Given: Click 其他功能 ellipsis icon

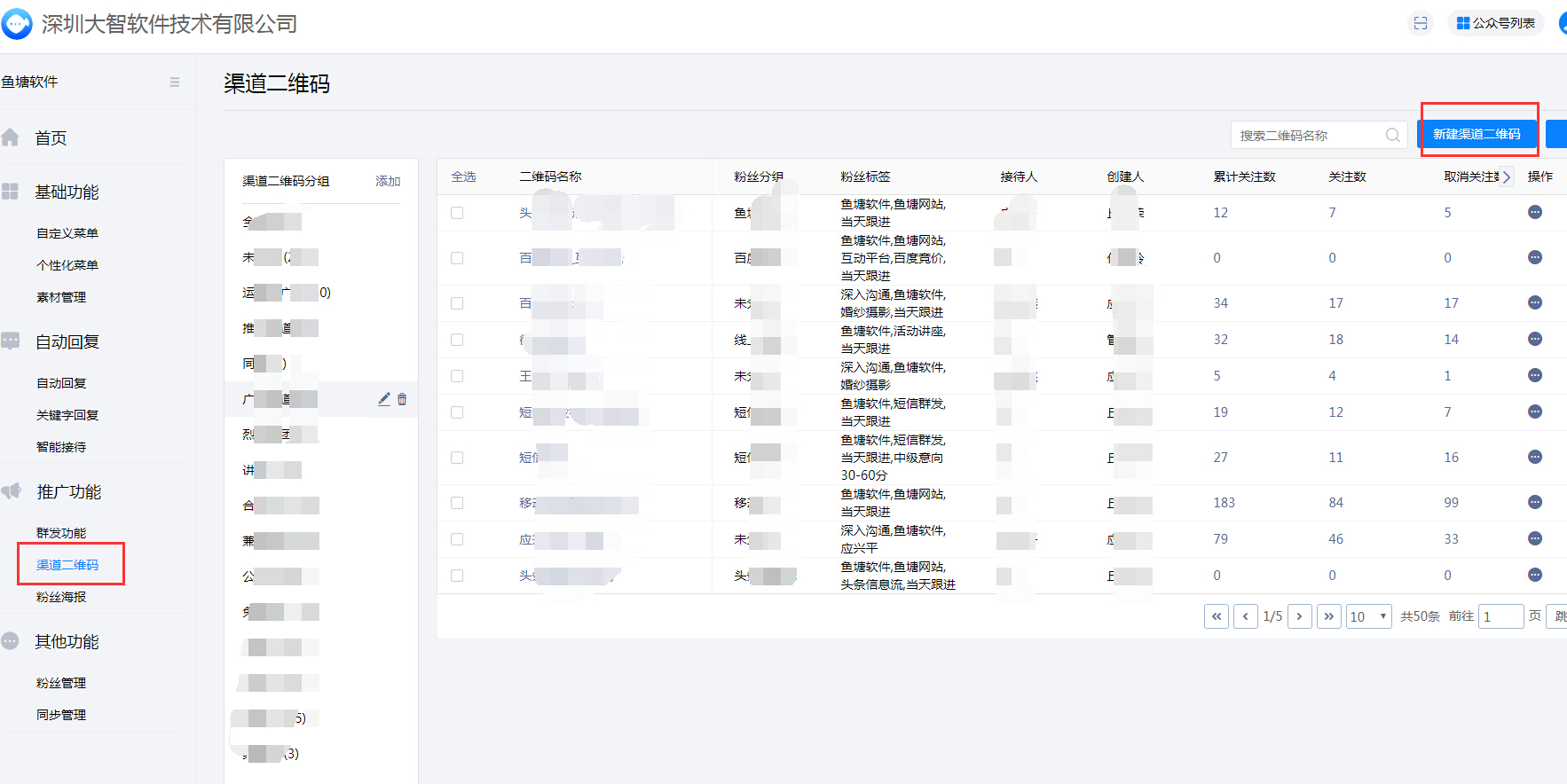Looking at the screenshot, I should click(11, 641).
